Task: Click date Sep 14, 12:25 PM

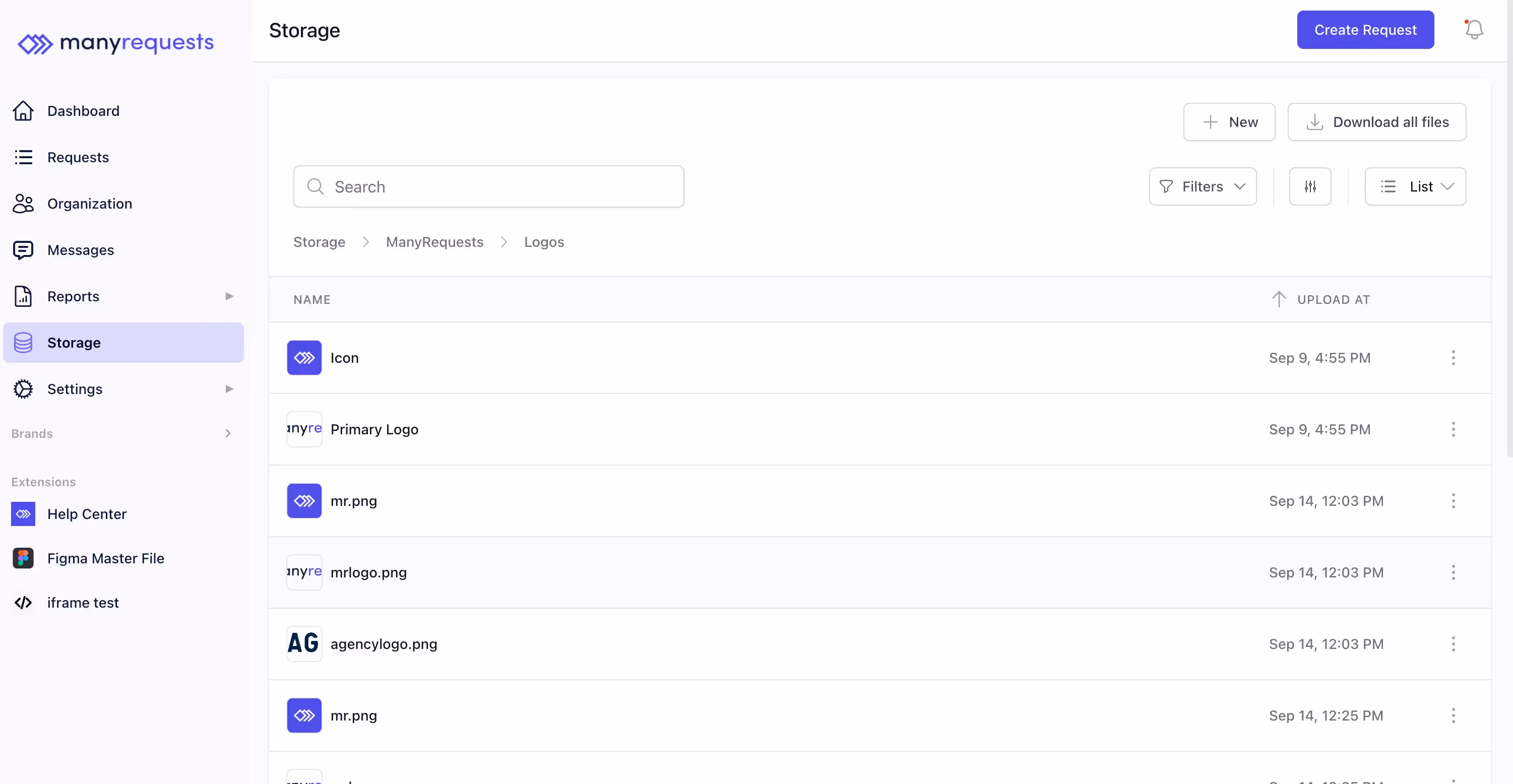Action: click(x=1326, y=716)
